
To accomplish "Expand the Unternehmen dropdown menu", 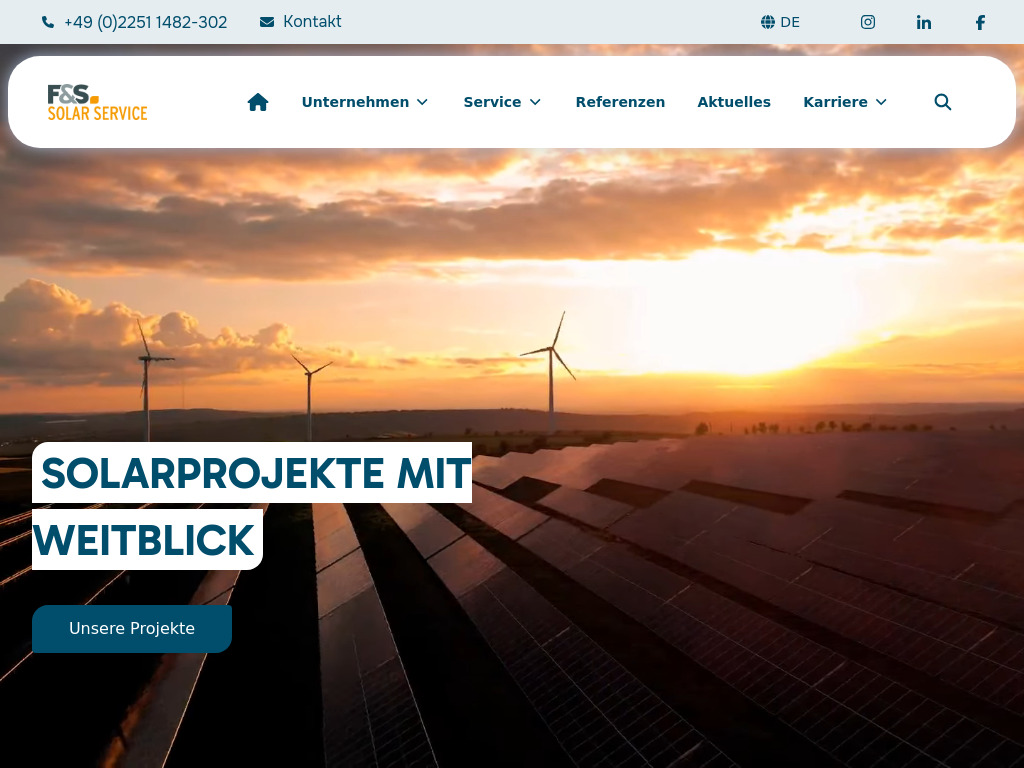I will click(365, 101).
